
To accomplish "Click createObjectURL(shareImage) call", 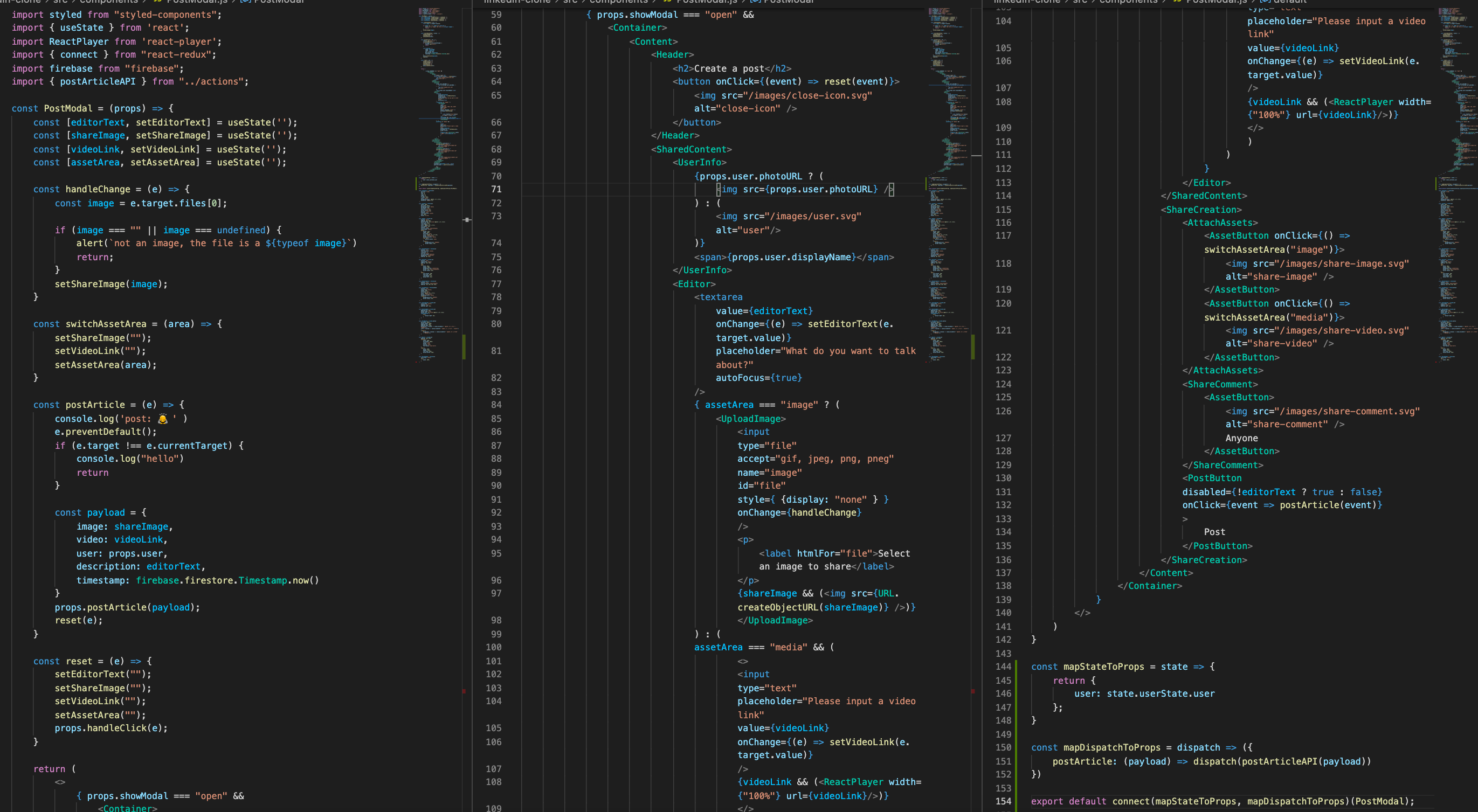I will pyautogui.click(x=811, y=607).
